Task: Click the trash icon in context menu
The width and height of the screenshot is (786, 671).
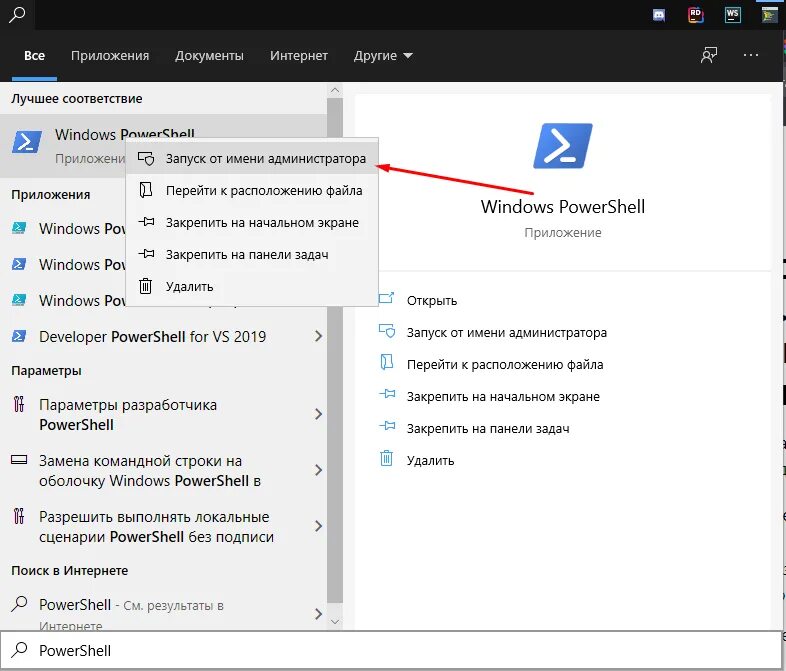Action: tap(145, 286)
